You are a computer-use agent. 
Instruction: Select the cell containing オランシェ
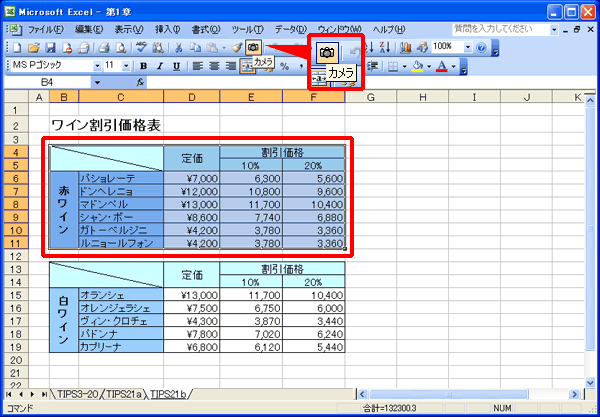click(121, 295)
